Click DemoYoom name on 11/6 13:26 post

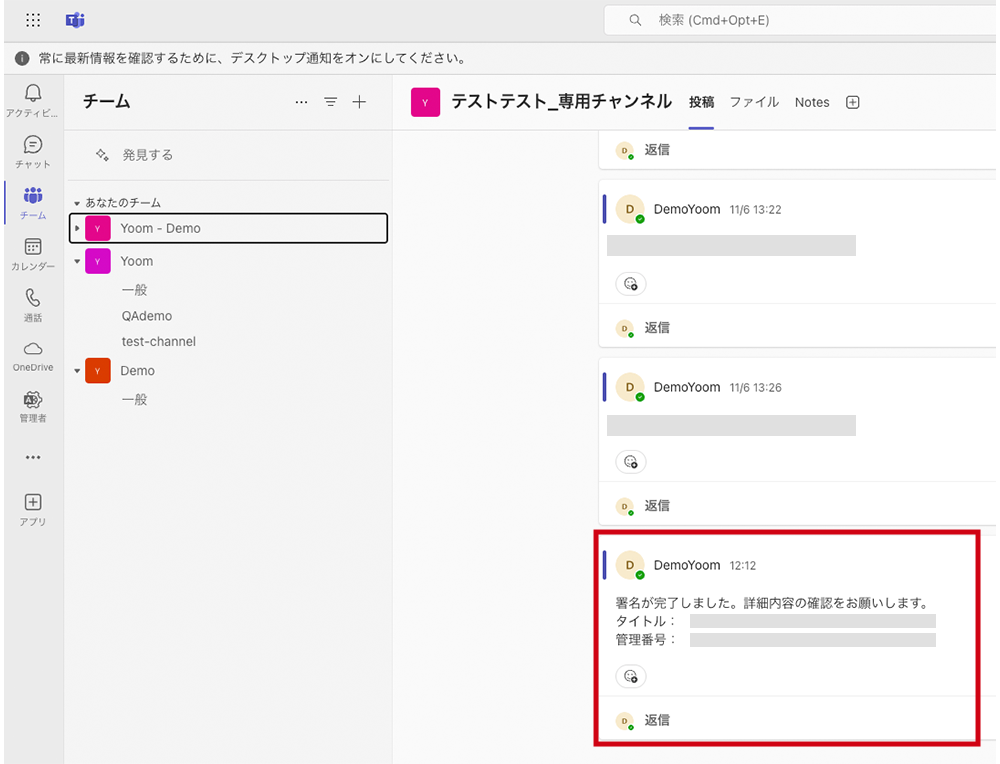click(x=687, y=388)
